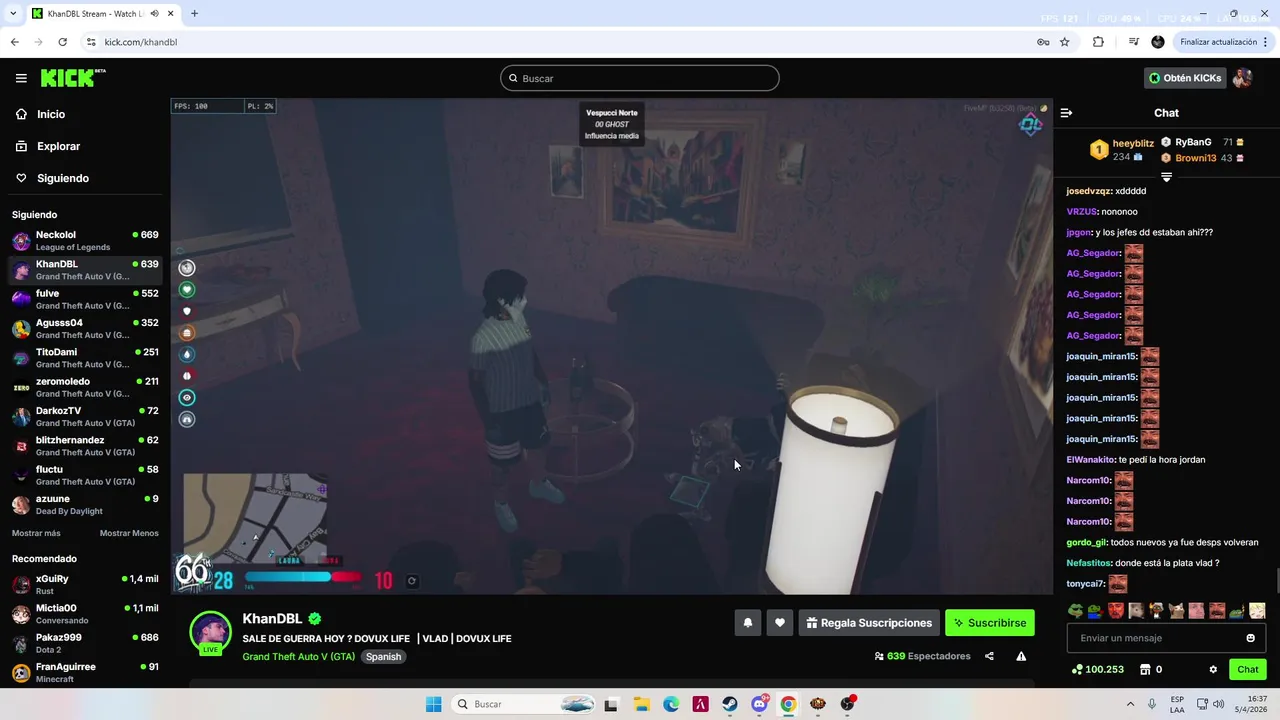The height and width of the screenshot is (720, 1280).
Task: Click the KICK logo
Action: point(72,78)
